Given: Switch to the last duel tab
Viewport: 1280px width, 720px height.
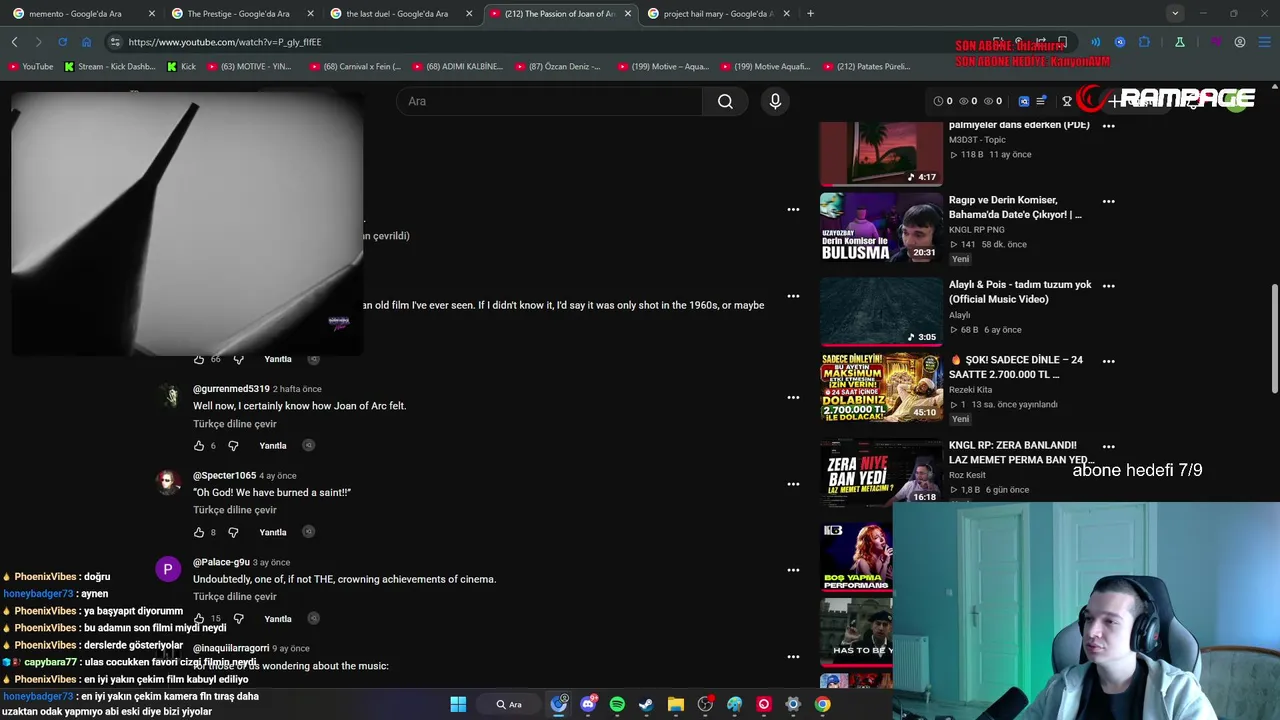Looking at the screenshot, I should [400, 14].
